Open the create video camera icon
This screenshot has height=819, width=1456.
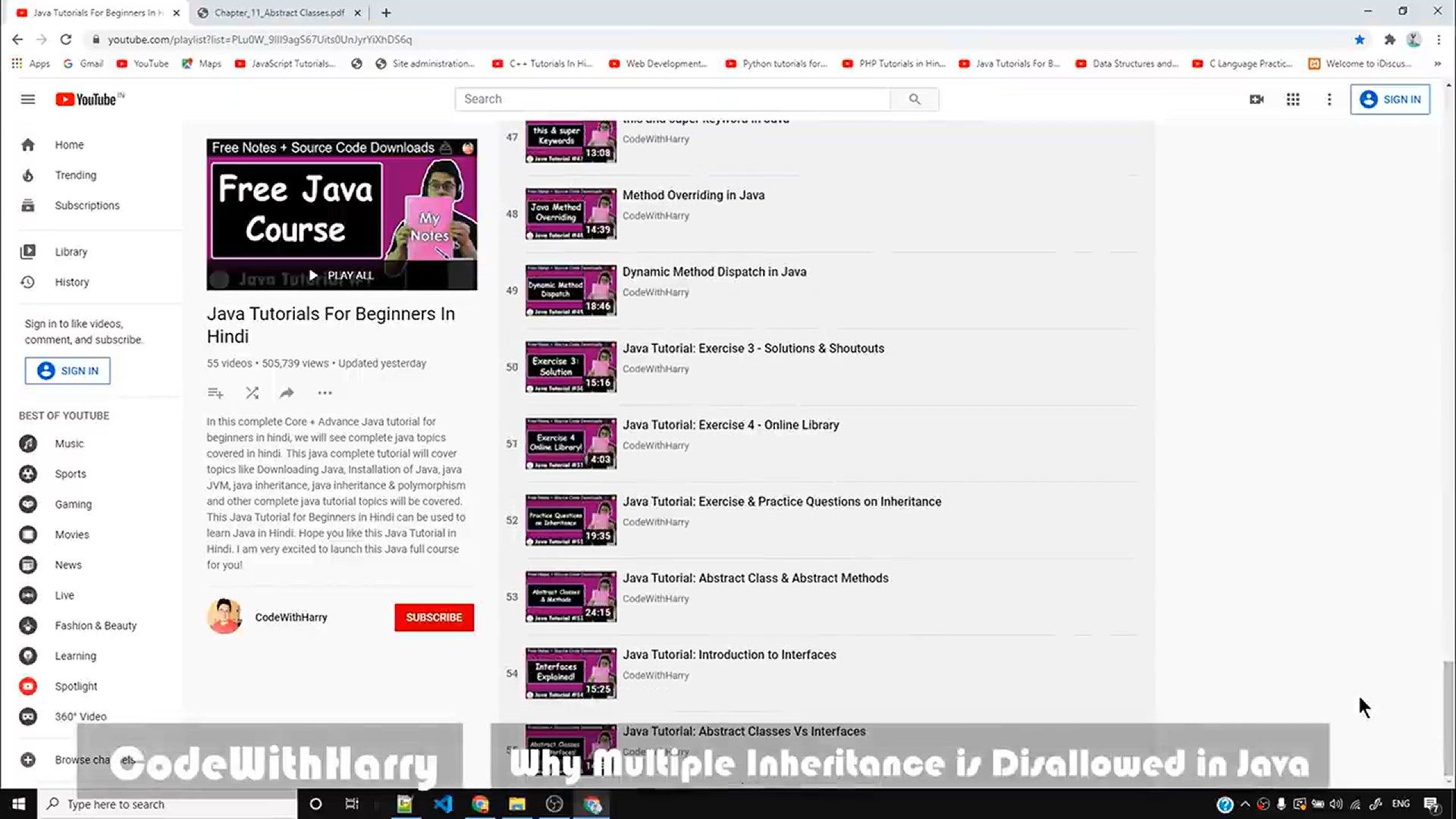point(1257,99)
